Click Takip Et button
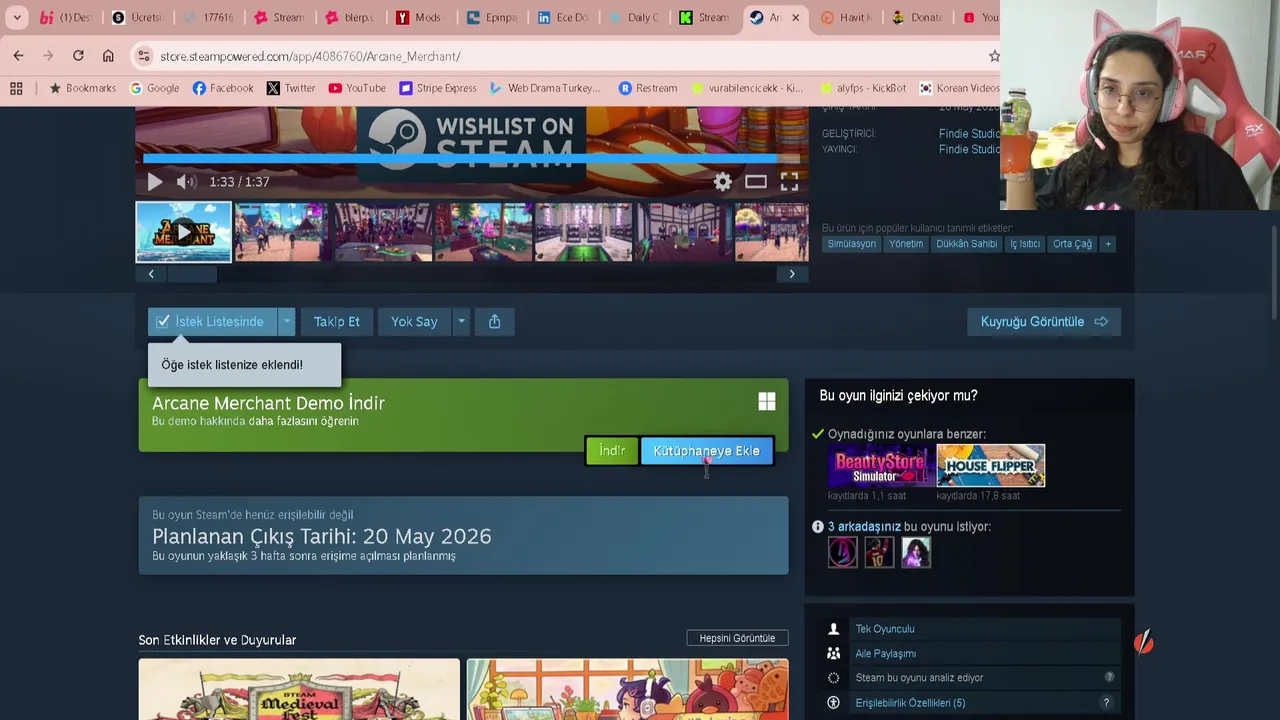Image resolution: width=1280 pixels, height=720 pixels. tap(336, 322)
